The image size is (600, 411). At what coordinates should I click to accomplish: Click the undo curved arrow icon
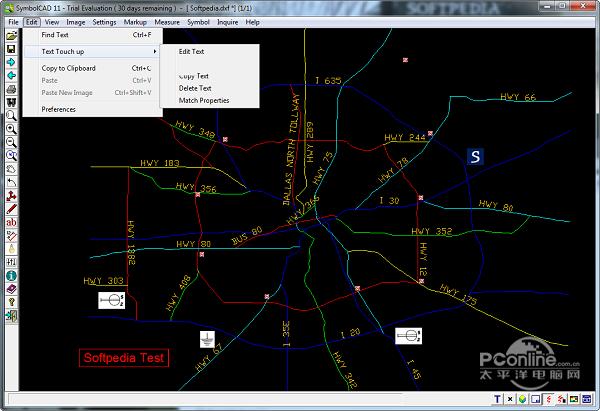click(x=11, y=182)
